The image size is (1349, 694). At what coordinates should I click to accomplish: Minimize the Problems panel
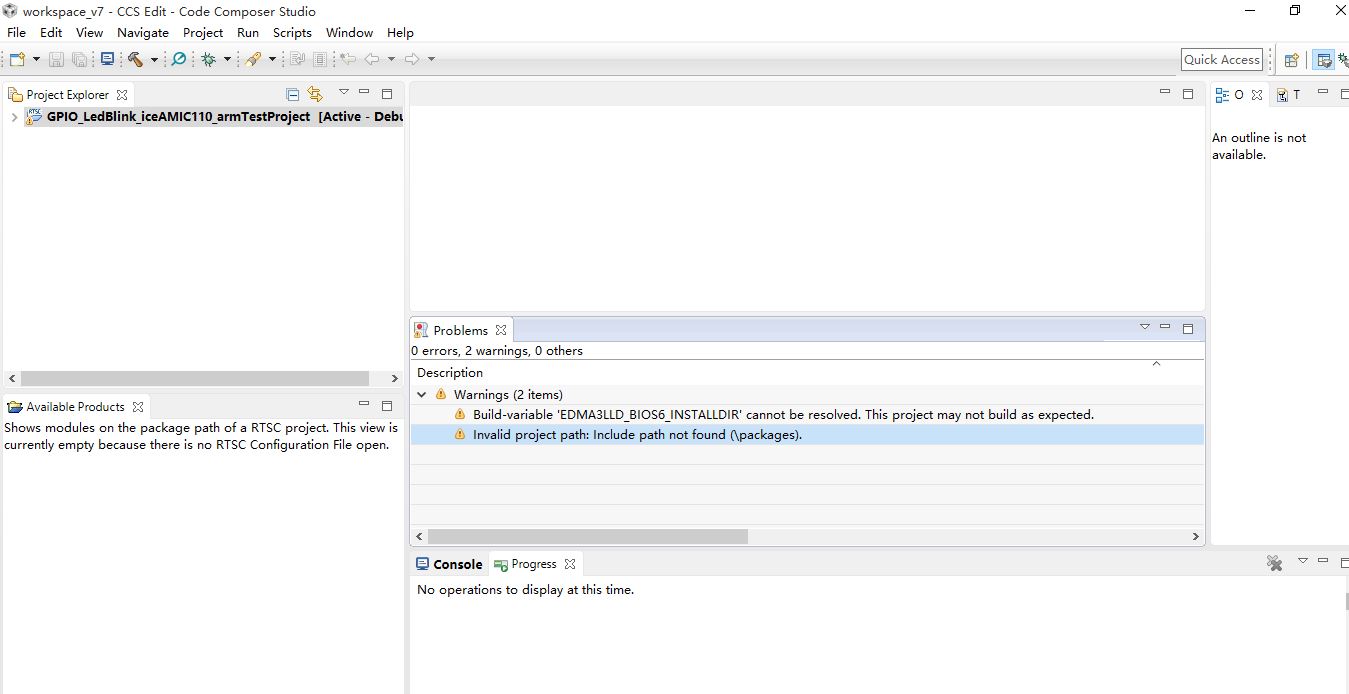pos(1165,327)
